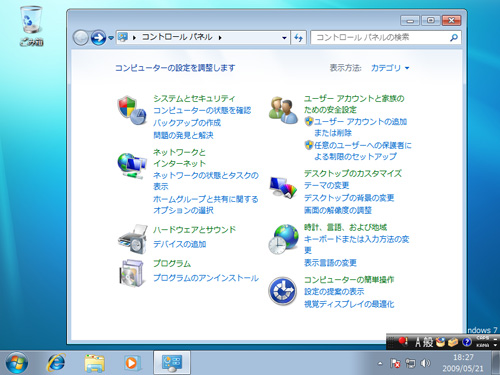Image resolution: width=500 pixels, height=375 pixels.
Task: Click 問題の発見と解決 link
Action: click(183, 135)
